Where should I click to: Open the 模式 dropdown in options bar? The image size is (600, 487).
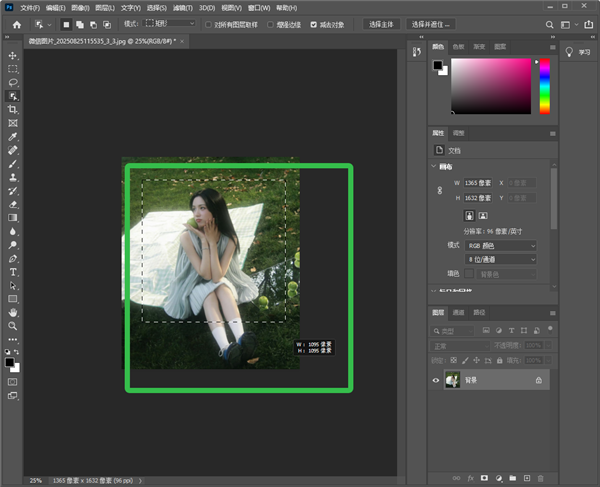169,23
